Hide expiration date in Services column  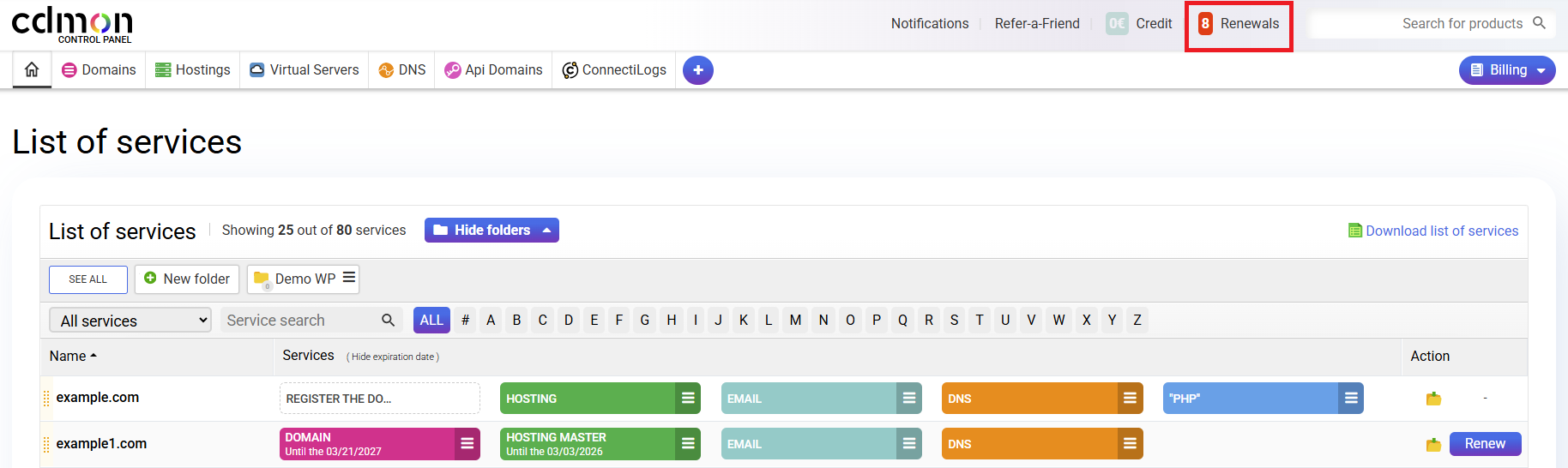[x=393, y=357]
